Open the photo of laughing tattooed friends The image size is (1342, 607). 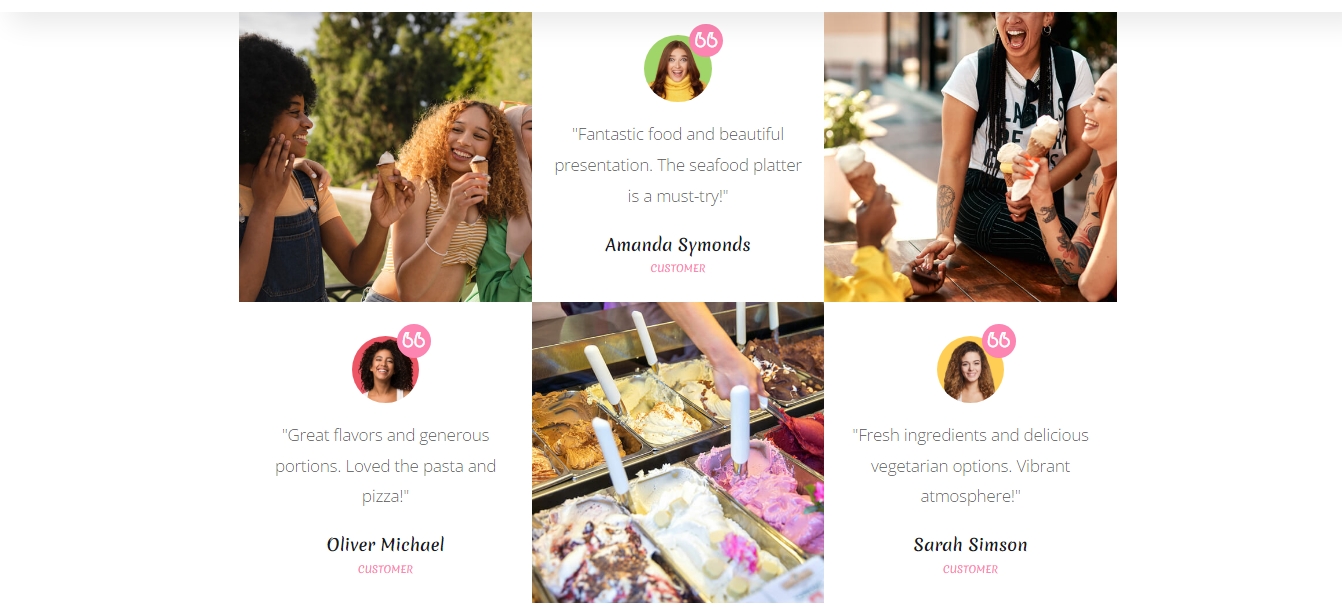[970, 157]
